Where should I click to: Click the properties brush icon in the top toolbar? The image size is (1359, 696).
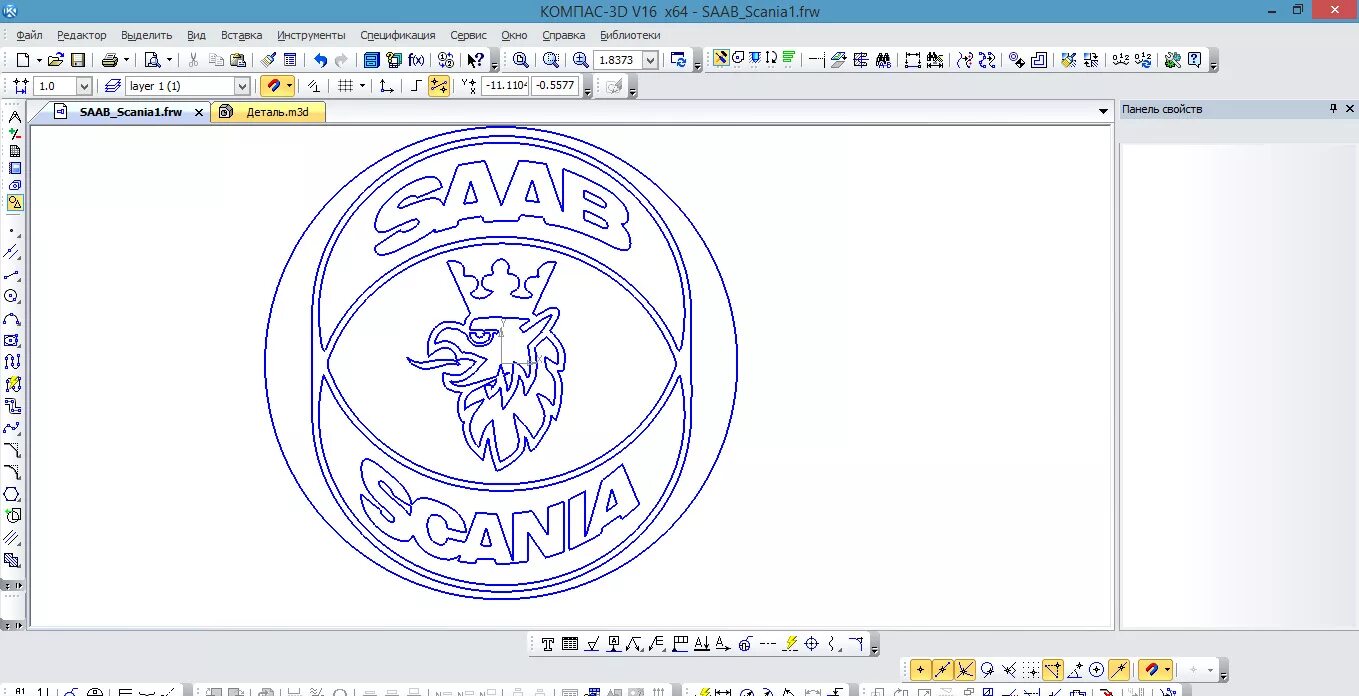point(268,60)
